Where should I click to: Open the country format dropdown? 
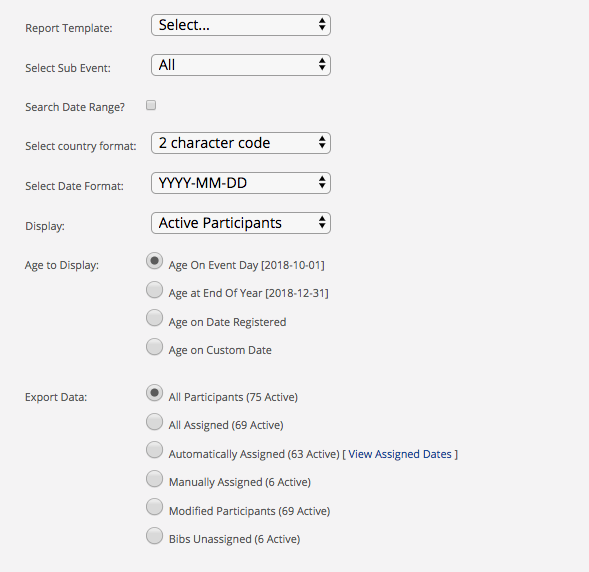[x=241, y=143]
